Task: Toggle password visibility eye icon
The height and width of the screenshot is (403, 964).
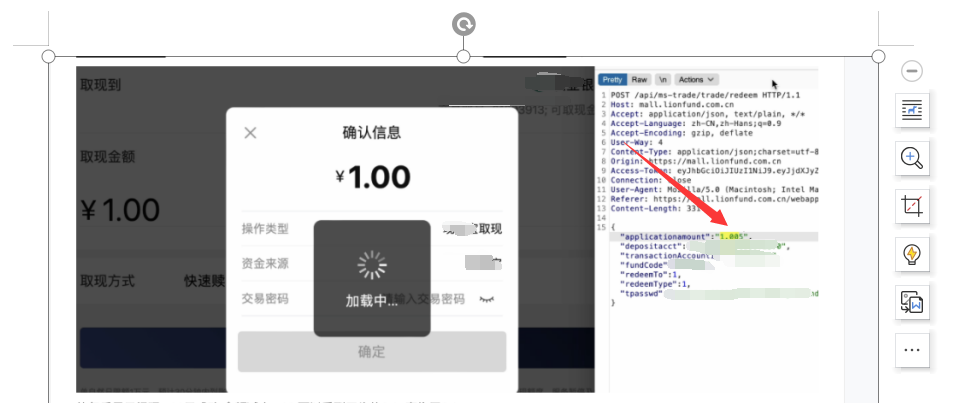Action: (x=487, y=299)
